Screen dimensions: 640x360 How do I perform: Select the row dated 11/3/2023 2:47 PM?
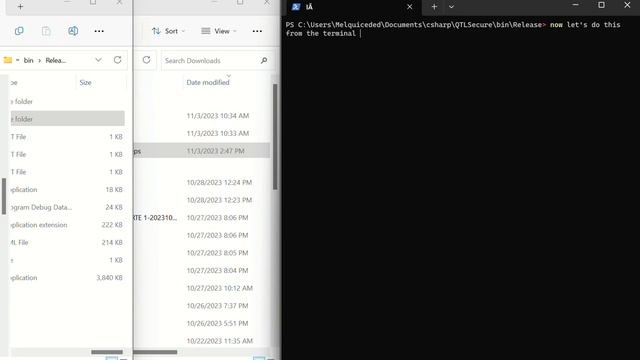pos(202,151)
